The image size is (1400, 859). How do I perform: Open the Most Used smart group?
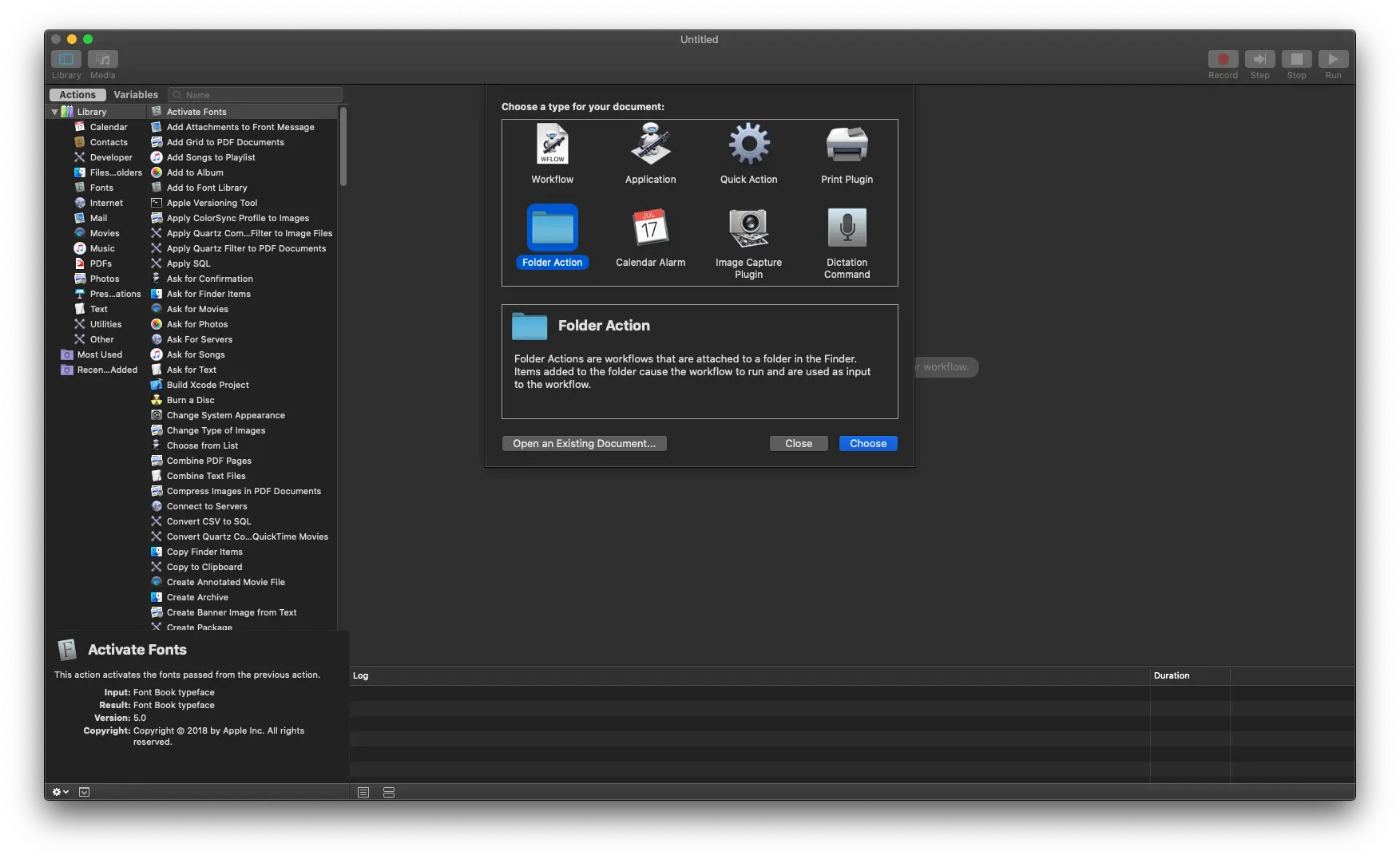[x=92, y=354]
